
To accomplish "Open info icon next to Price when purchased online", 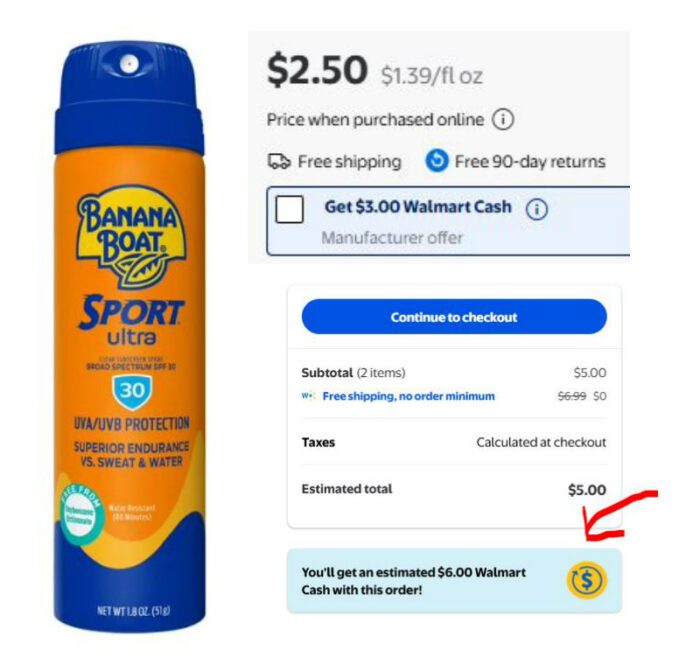I will point(503,120).
